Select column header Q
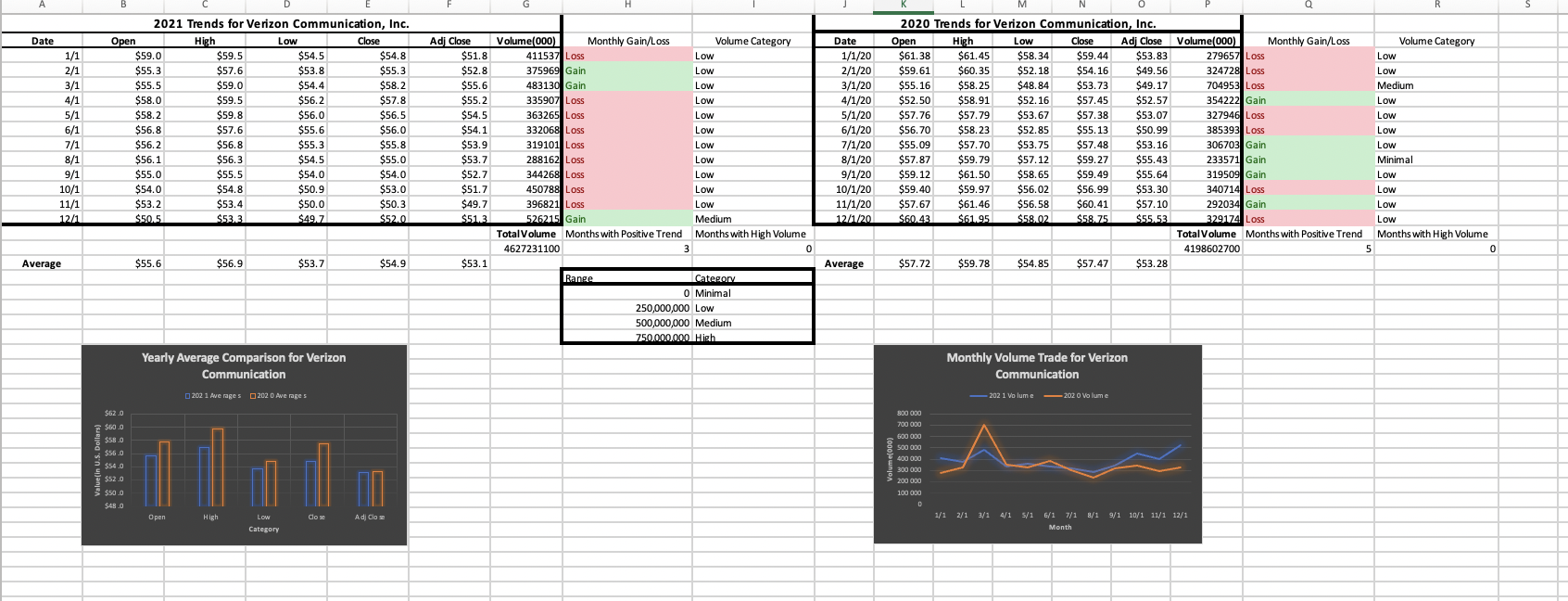The height and width of the screenshot is (601, 1568). click(x=1308, y=6)
